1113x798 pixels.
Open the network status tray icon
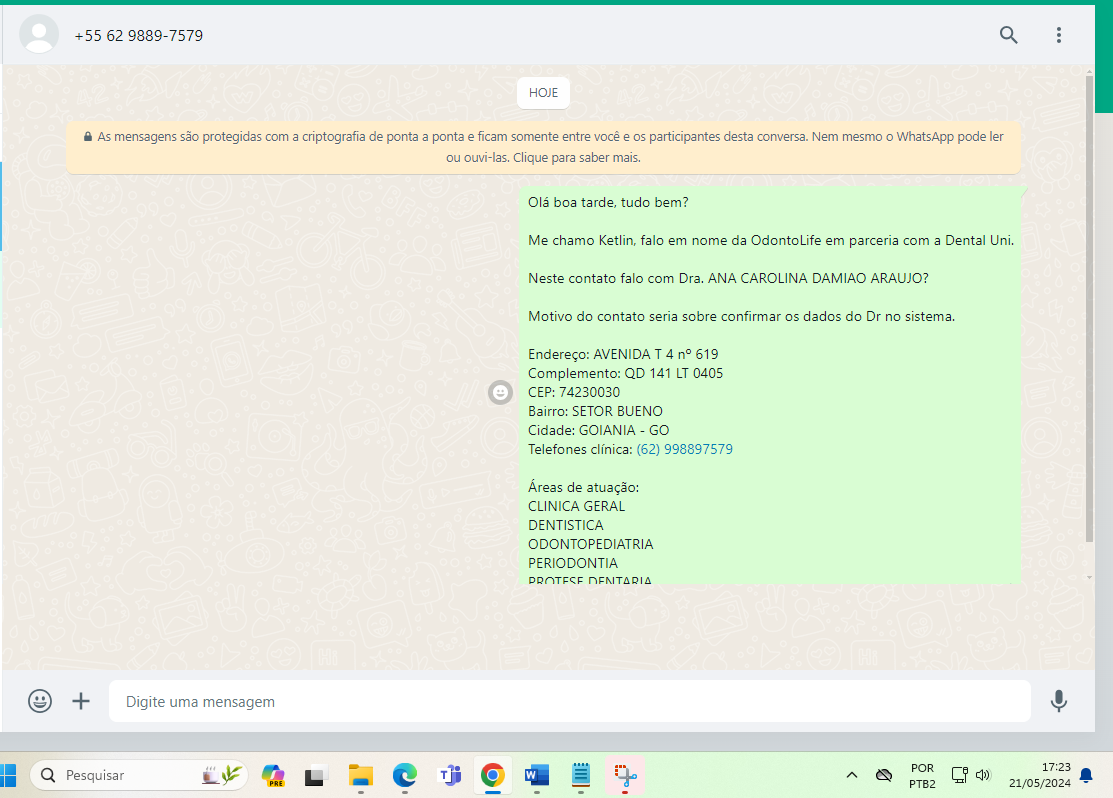tap(959, 775)
